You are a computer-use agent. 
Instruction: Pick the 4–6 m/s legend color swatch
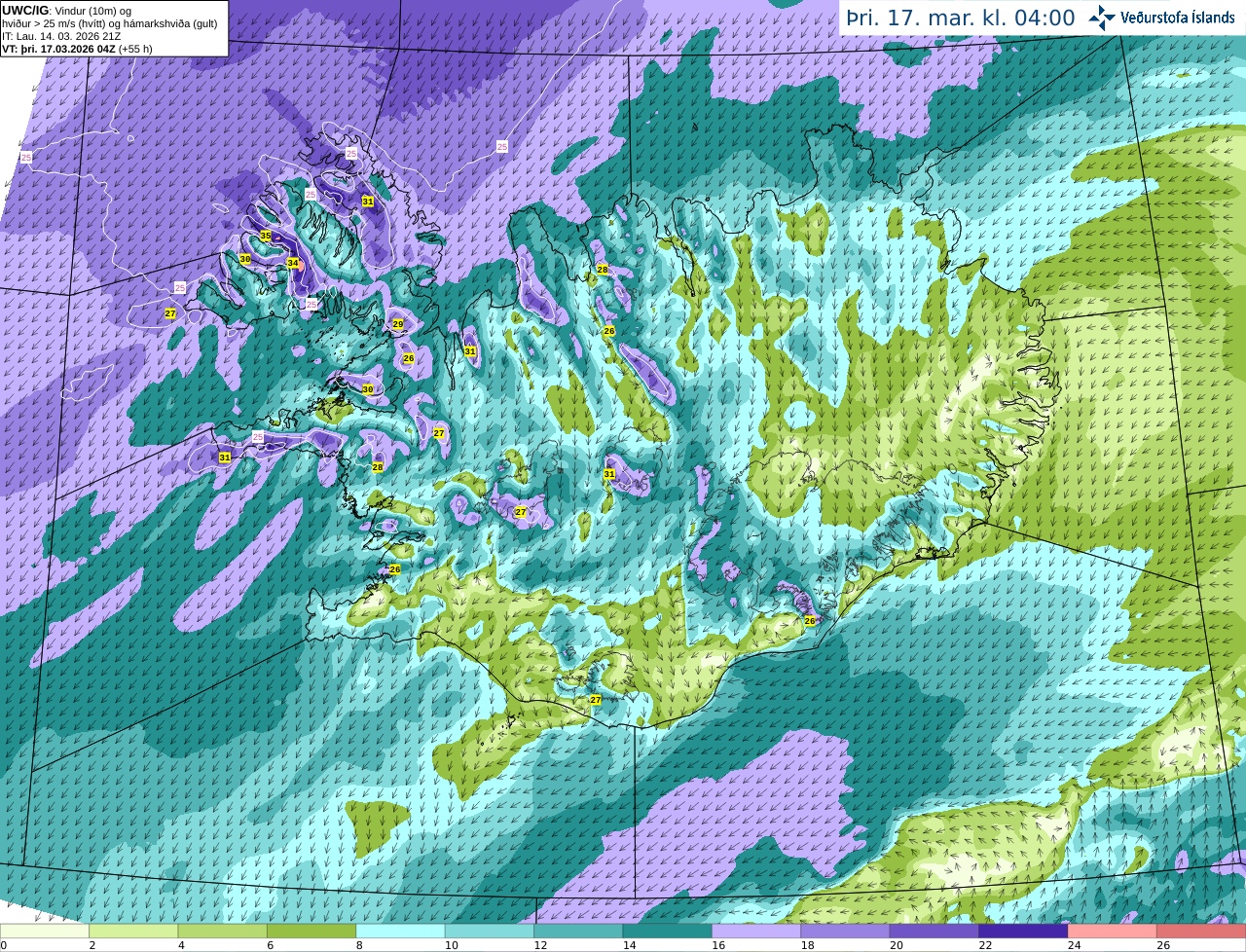click(223, 932)
